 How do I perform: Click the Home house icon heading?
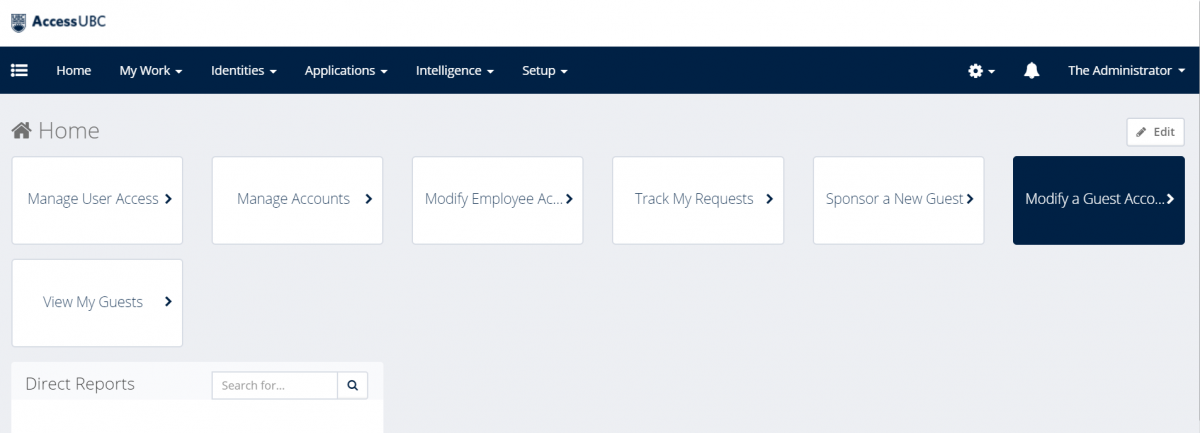point(21,131)
